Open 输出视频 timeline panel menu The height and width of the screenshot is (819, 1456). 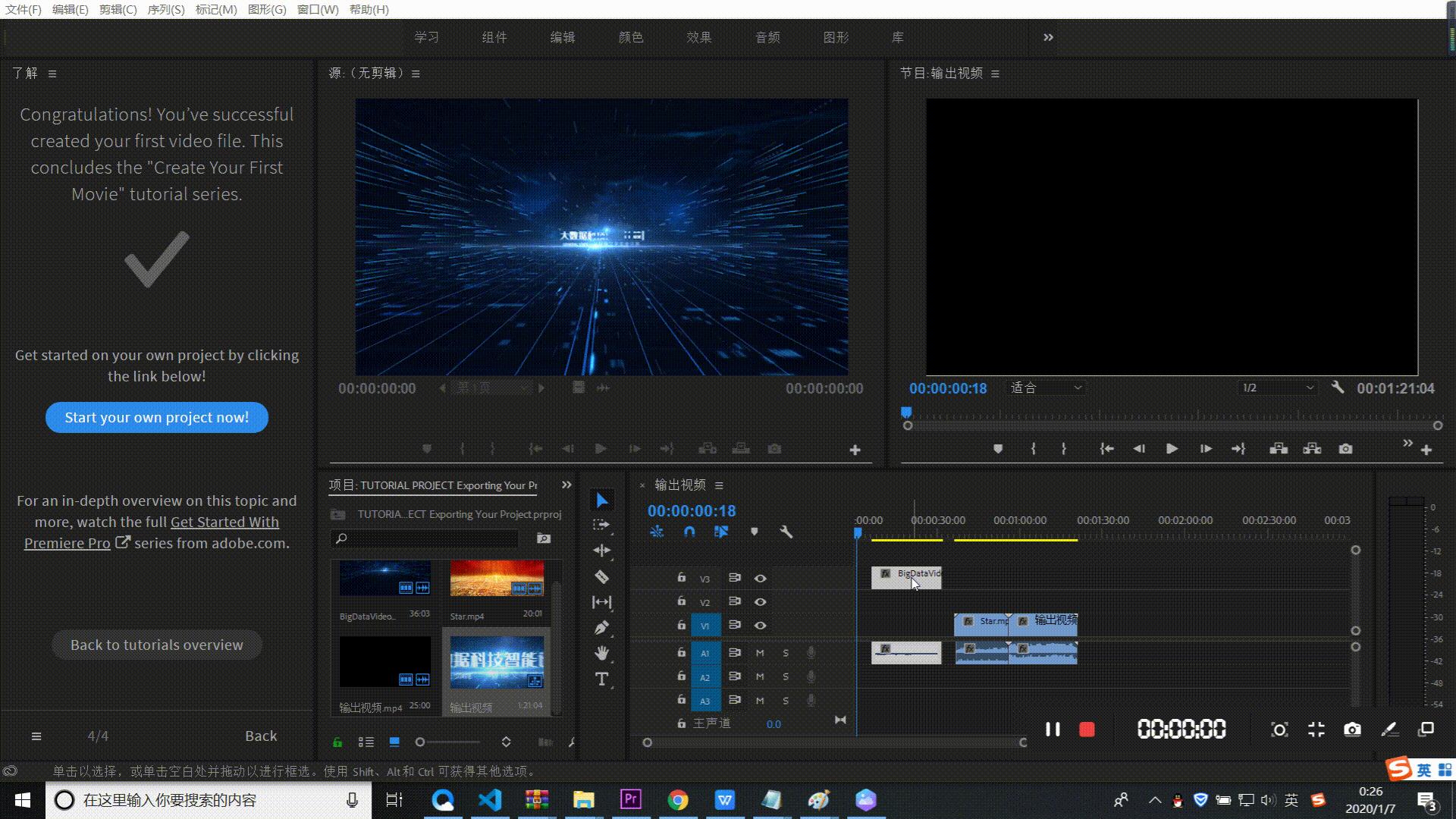(719, 485)
